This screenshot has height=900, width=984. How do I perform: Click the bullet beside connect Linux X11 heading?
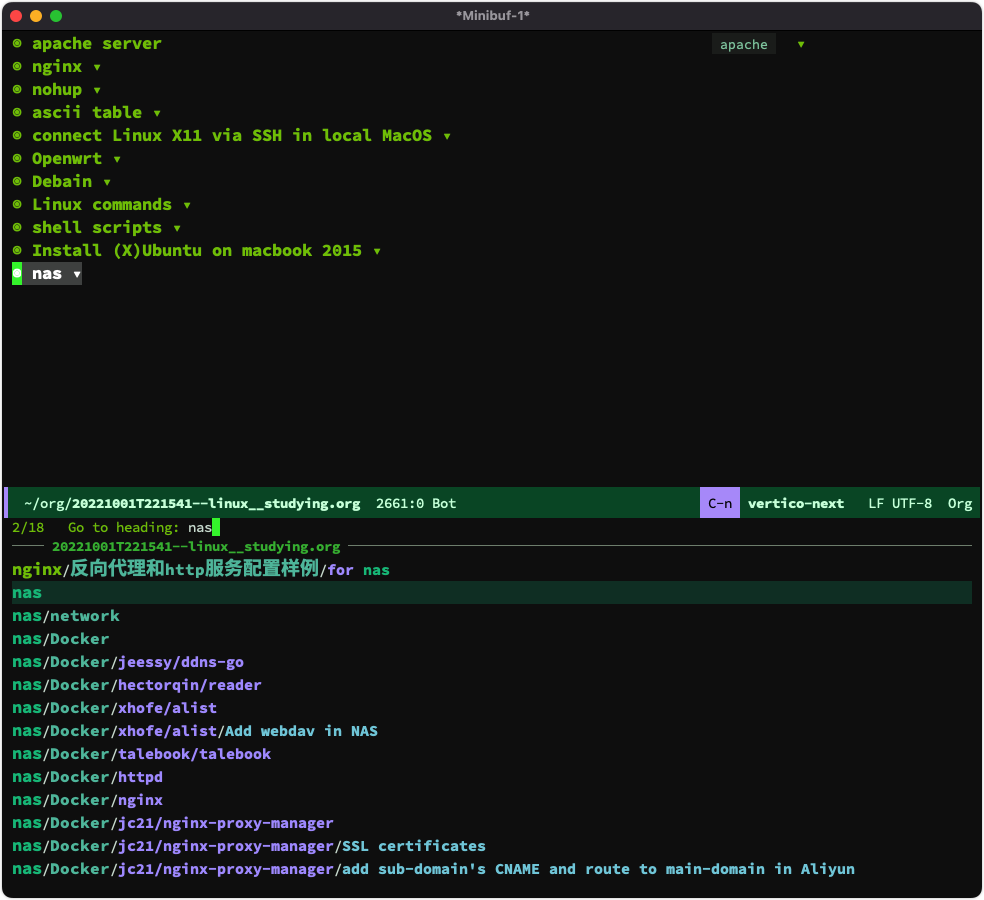(18, 136)
